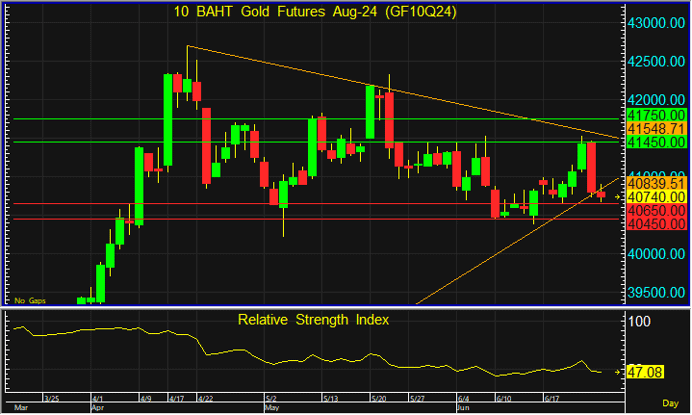
Task: Click the 3/25 date marker
Action: pos(51,399)
